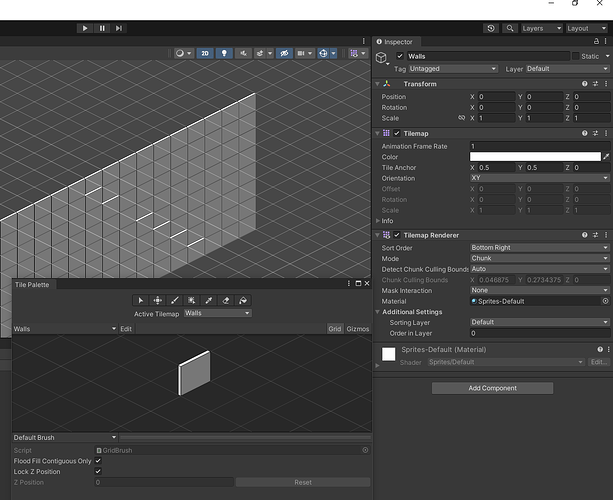Collapse the Transform component
This screenshot has width=613, height=500.
click(377, 84)
